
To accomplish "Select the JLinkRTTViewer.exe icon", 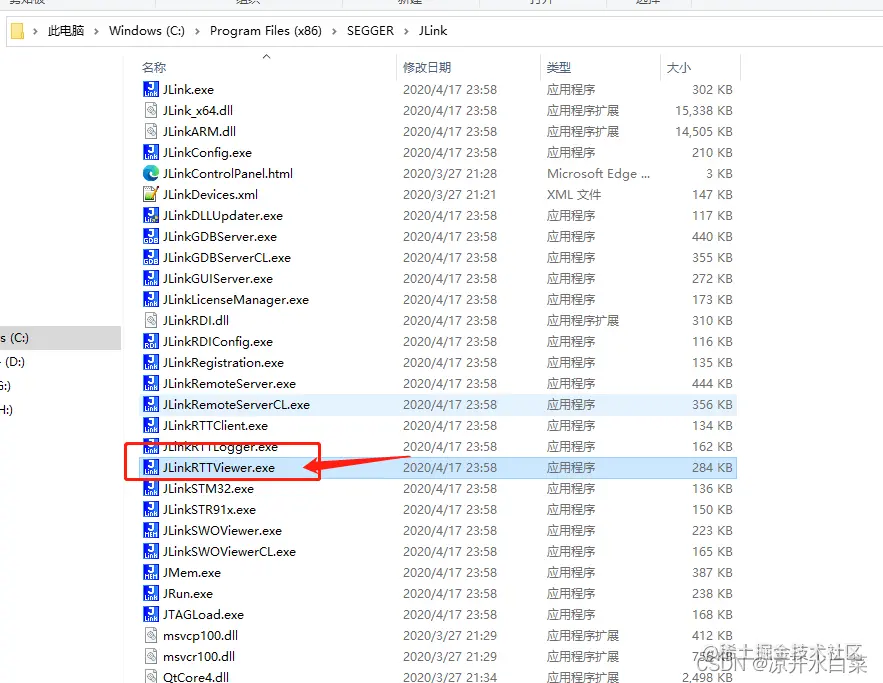I will [x=151, y=467].
